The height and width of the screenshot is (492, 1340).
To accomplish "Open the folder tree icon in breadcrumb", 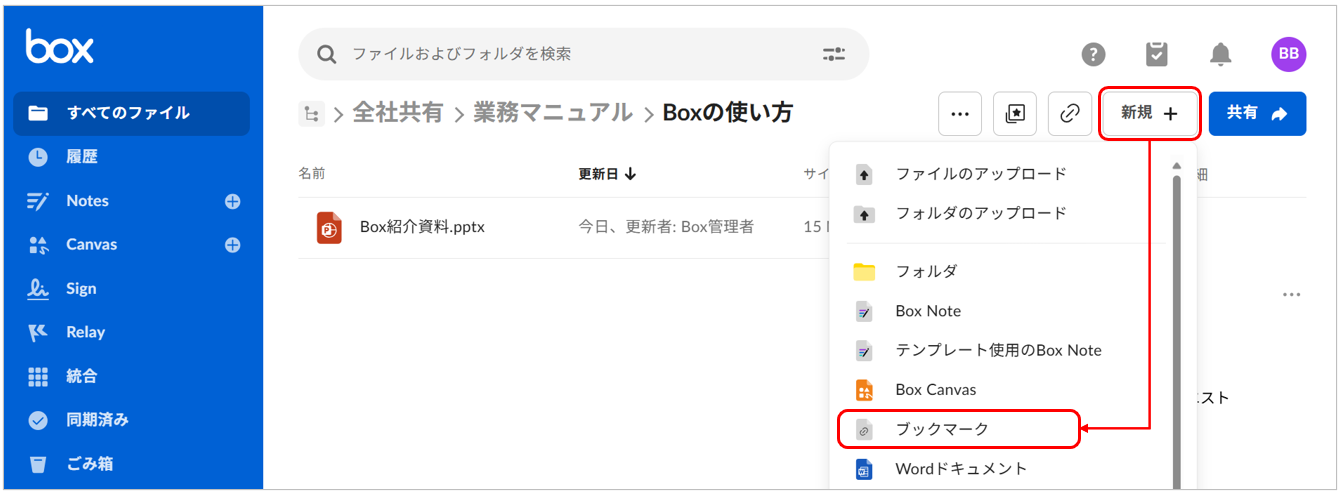I will 311,114.
